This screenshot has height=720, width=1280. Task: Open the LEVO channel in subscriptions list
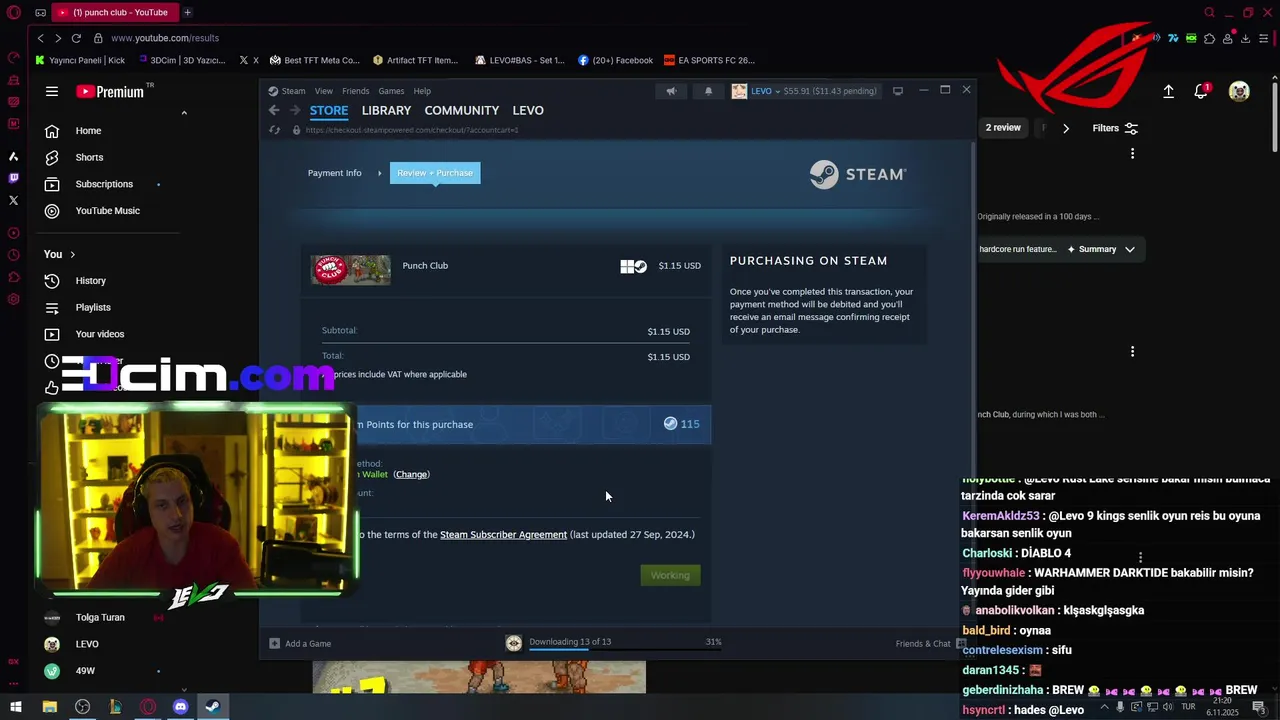87,644
